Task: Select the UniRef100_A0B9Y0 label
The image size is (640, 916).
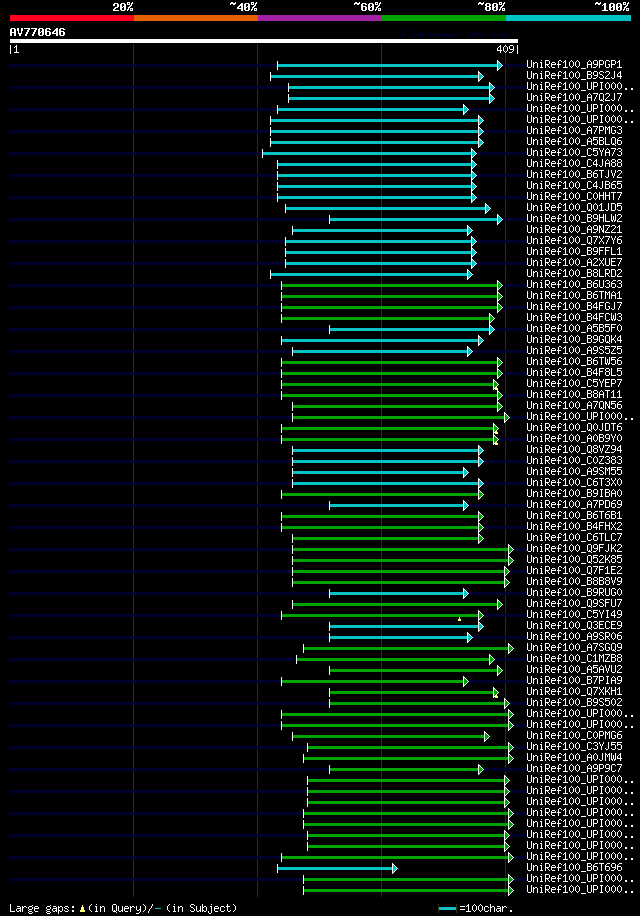Action: point(574,439)
